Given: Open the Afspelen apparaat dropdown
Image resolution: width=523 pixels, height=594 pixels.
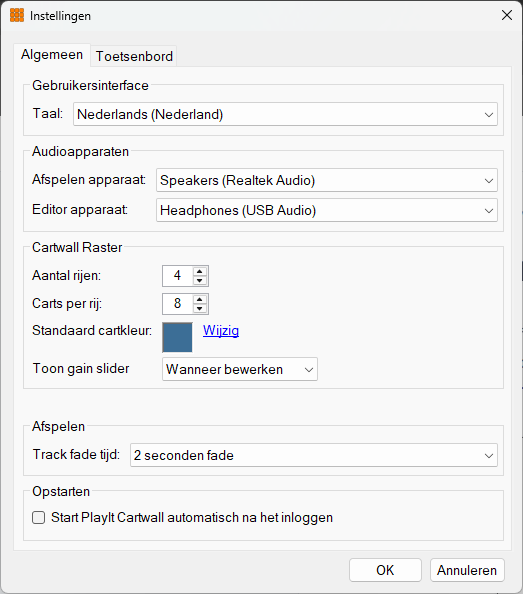Looking at the screenshot, I should point(327,180).
